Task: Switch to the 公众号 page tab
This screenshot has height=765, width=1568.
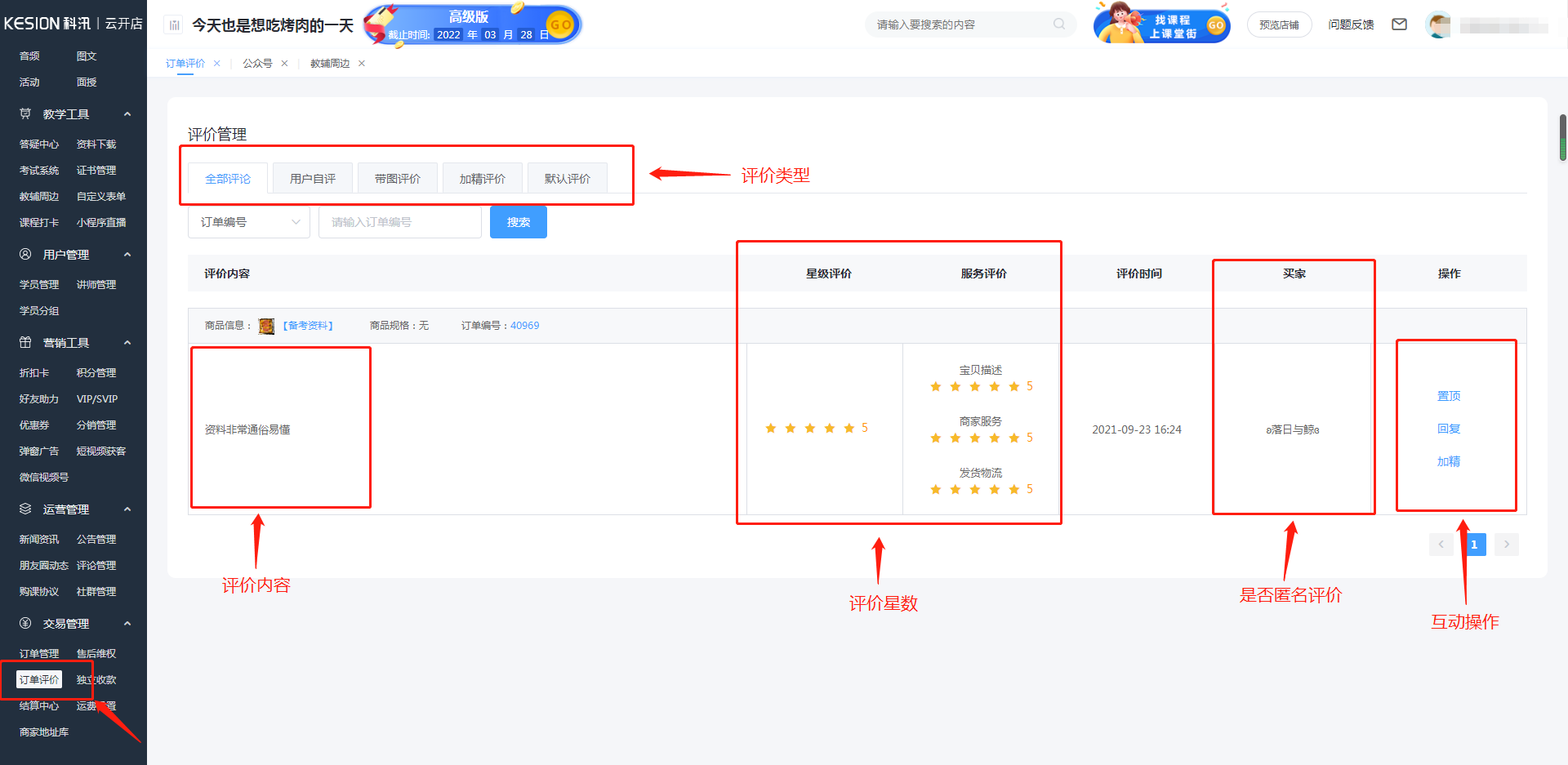Action: pyautogui.click(x=257, y=64)
